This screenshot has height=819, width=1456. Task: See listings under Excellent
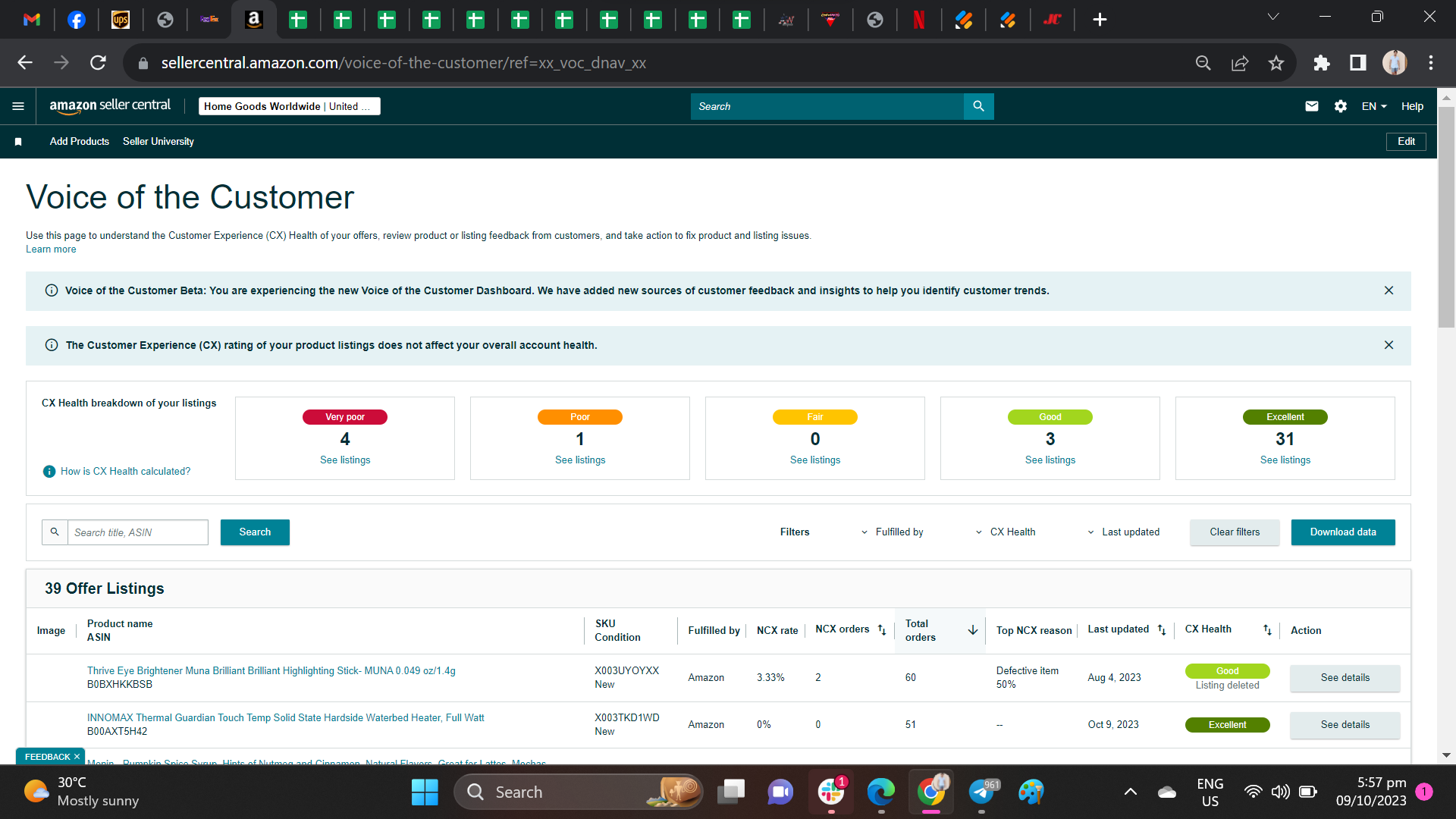[x=1285, y=460]
